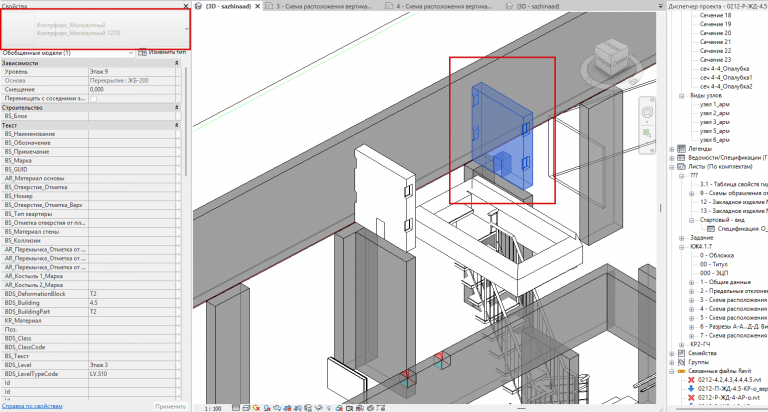Click the BDS_Building value 4.5

[131, 303]
